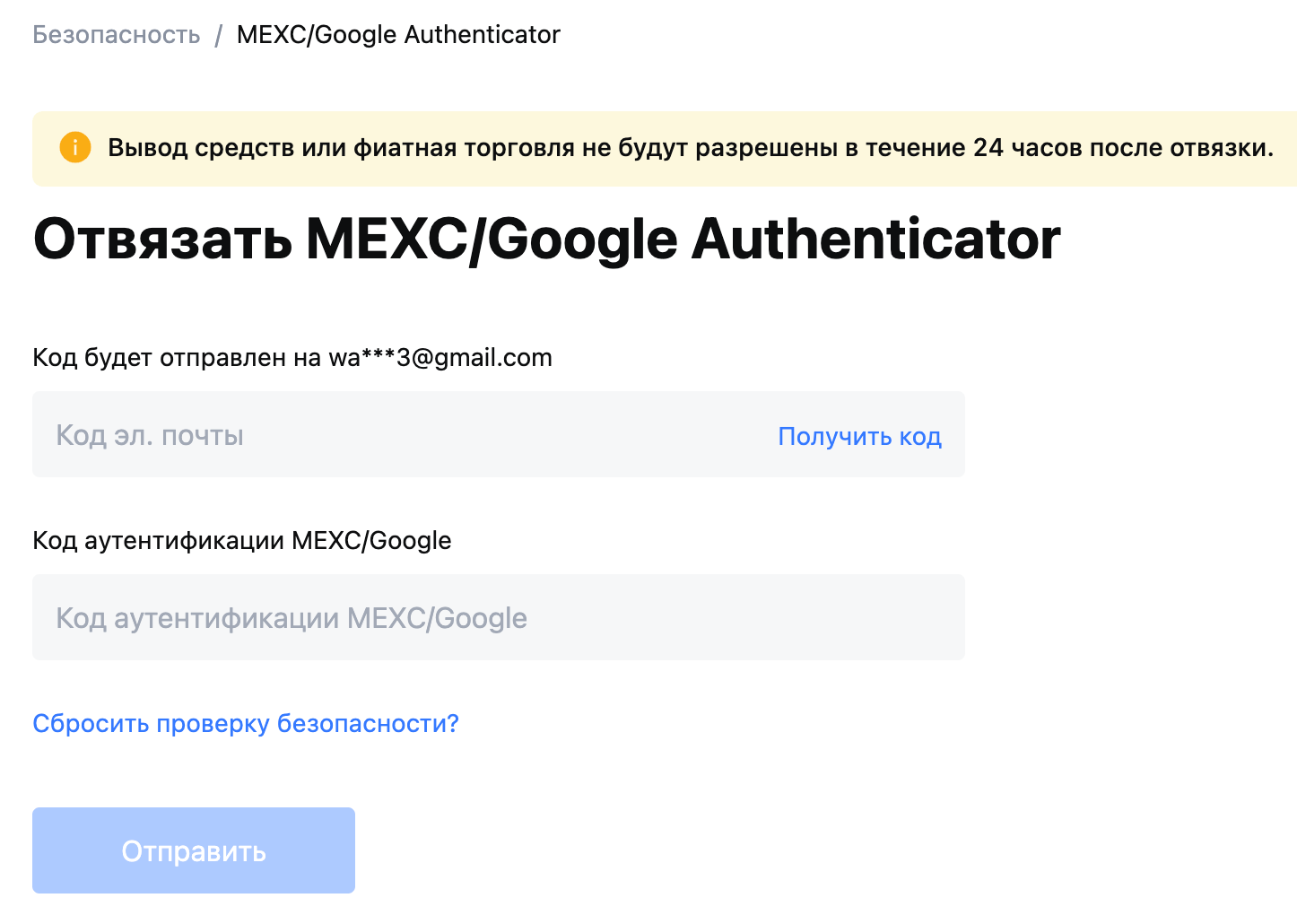Click фиатная торговля text in warning banner
The image size is (1297, 924).
point(464,148)
